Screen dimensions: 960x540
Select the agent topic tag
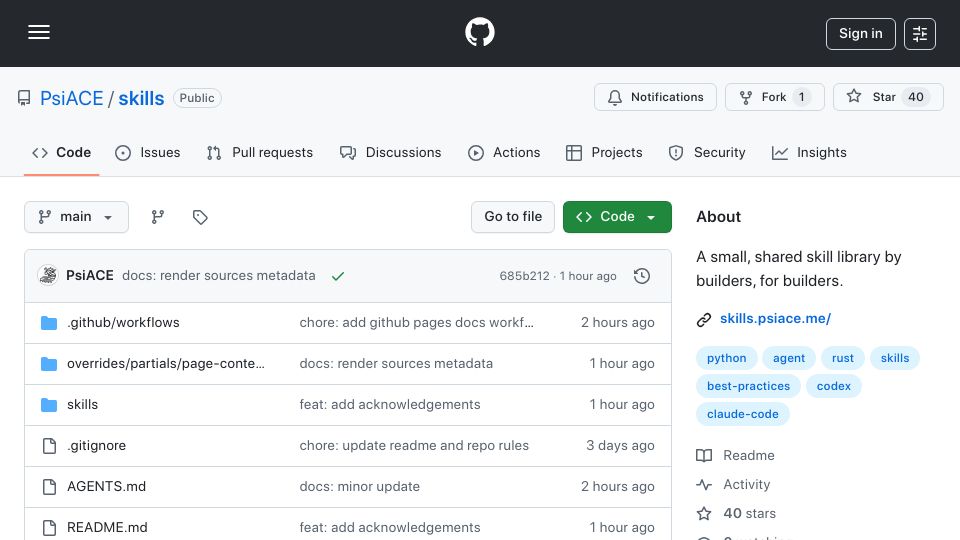(789, 358)
